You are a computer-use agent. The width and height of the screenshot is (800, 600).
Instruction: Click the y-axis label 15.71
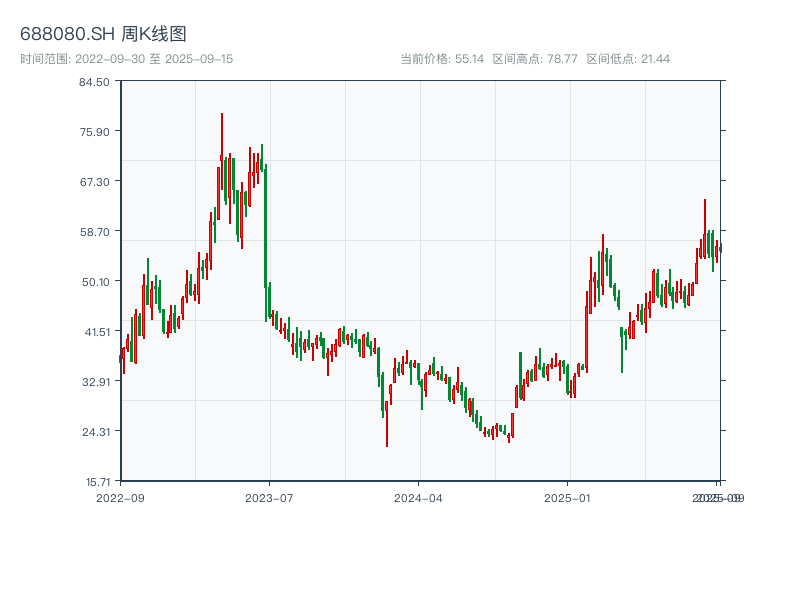98,482
